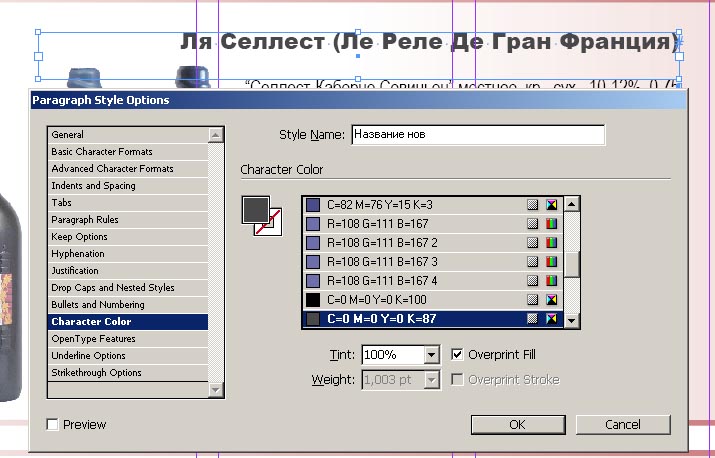Open Underline Options section

tap(128, 355)
